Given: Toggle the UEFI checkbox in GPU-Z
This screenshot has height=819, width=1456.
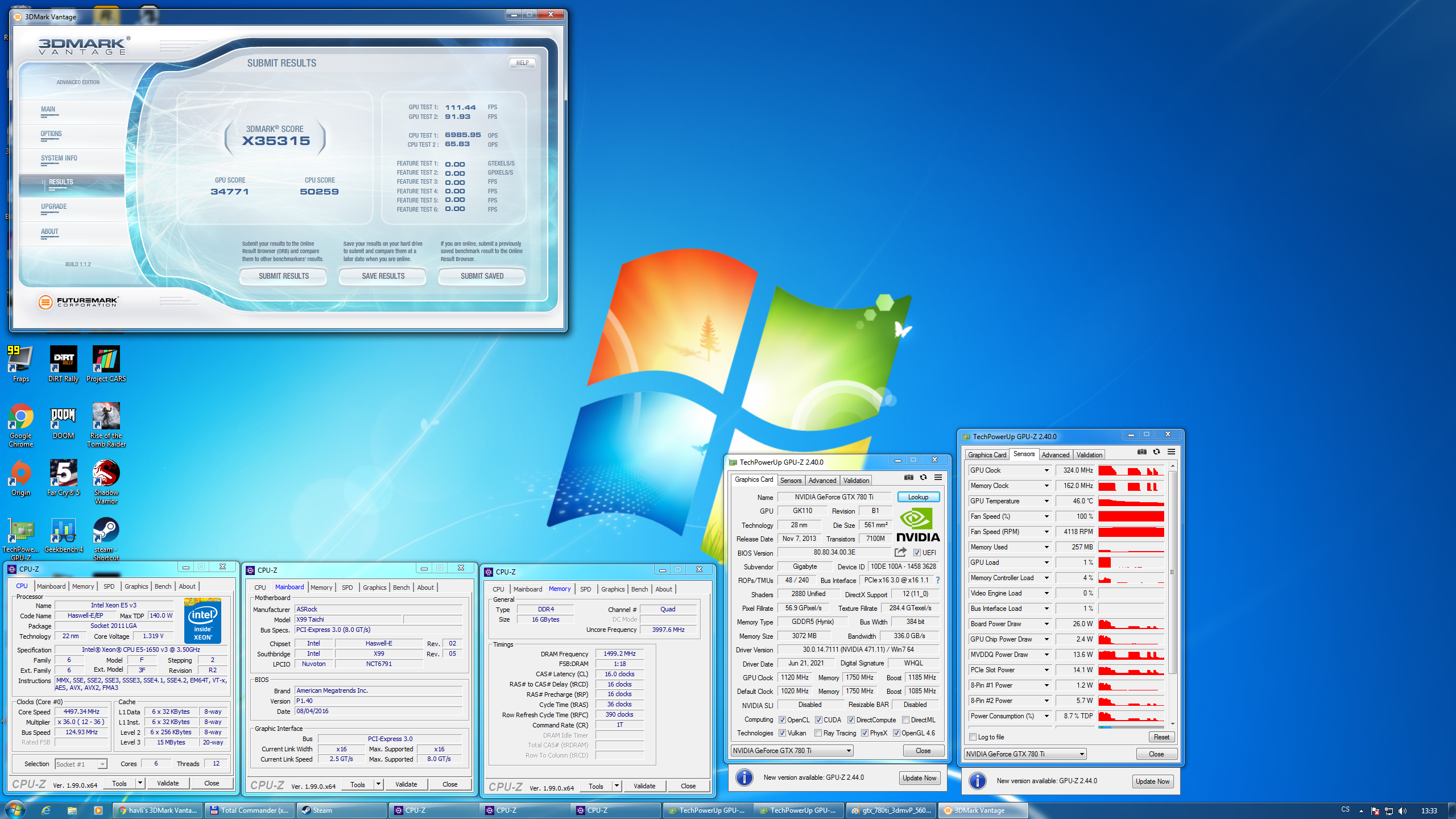Looking at the screenshot, I should click(x=917, y=553).
